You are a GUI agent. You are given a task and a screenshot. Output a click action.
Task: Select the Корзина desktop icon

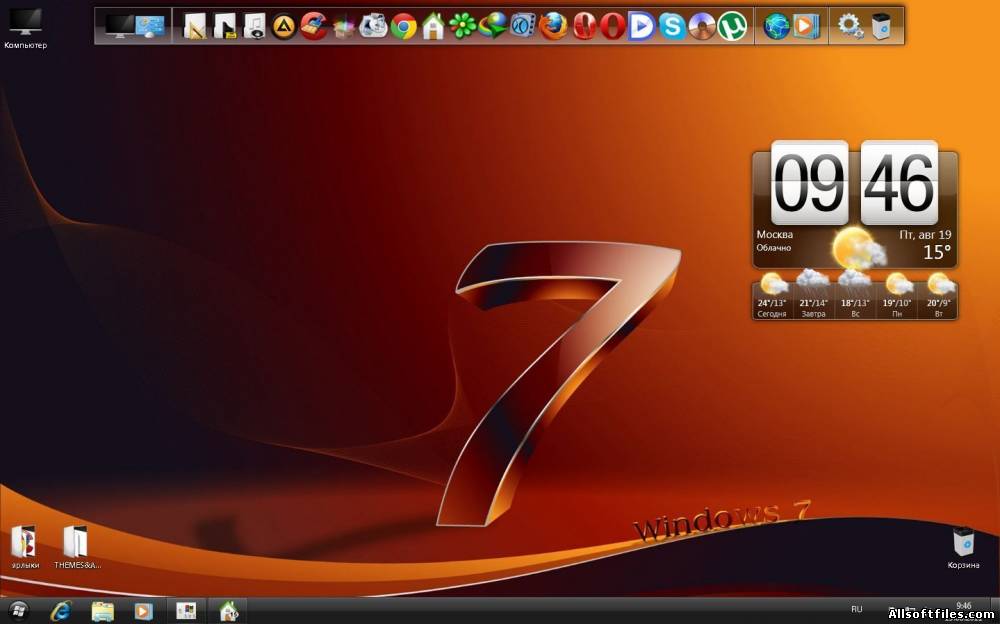click(x=963, y=547)
